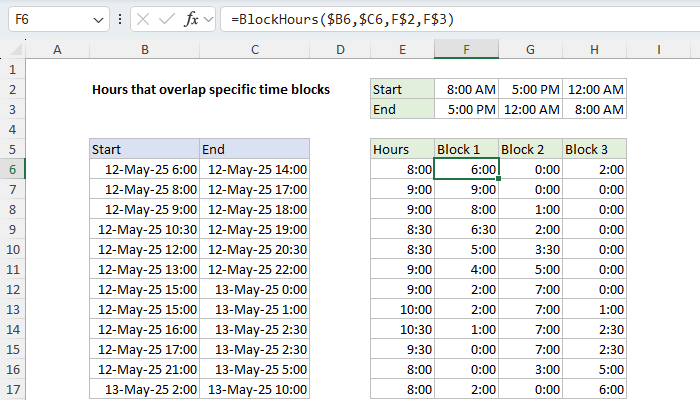Select column B header
The image size is (700, 400).
point(145,49)
